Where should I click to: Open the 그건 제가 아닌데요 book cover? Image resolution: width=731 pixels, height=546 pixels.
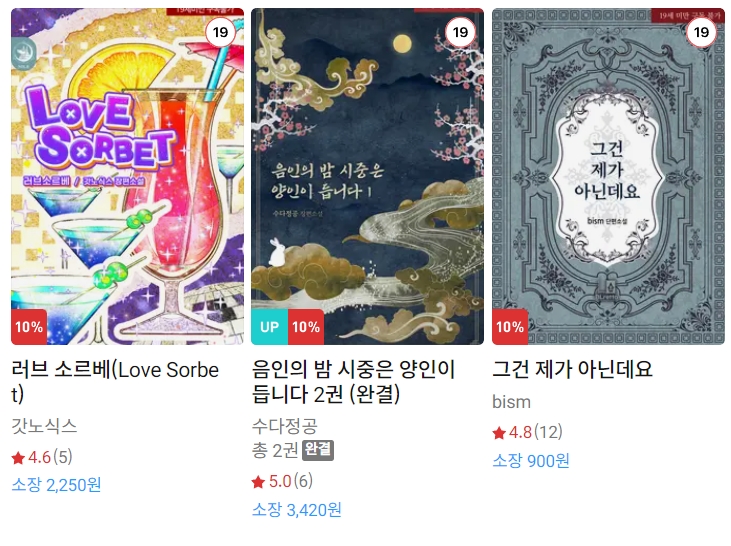608,177
